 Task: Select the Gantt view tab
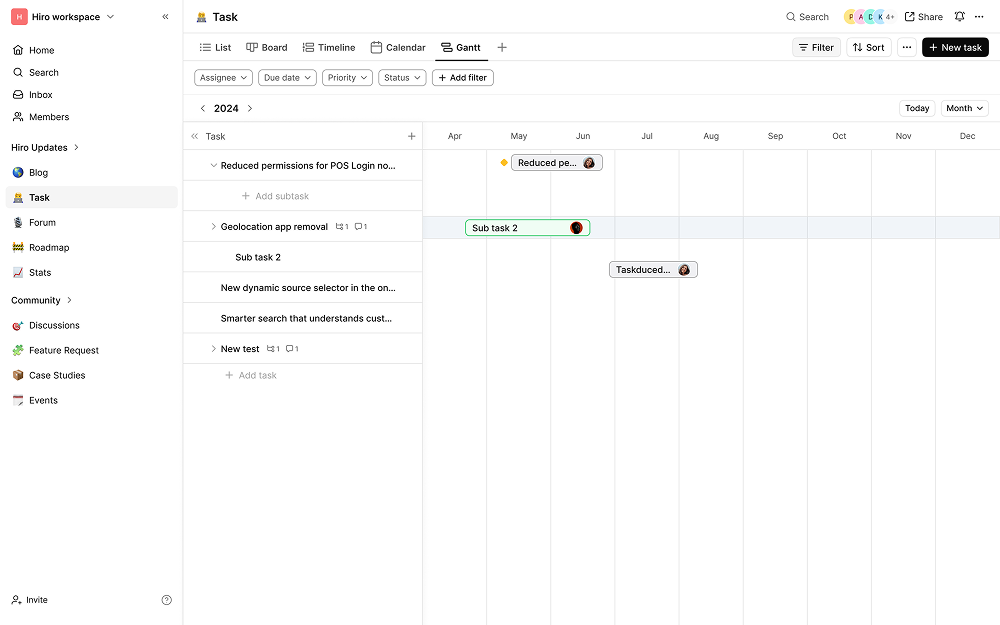tap(461, 47)
